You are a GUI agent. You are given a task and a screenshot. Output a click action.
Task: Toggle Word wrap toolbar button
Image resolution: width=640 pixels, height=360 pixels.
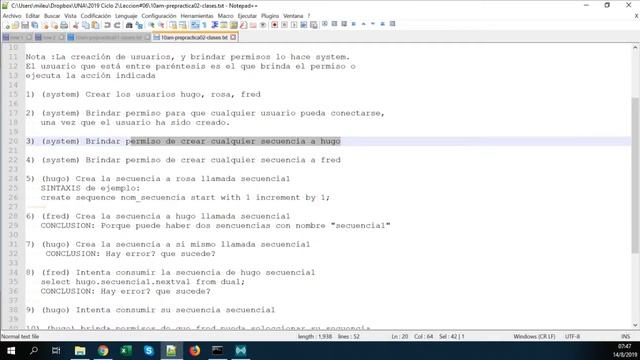pyautogui.click(x=195, y=25)
